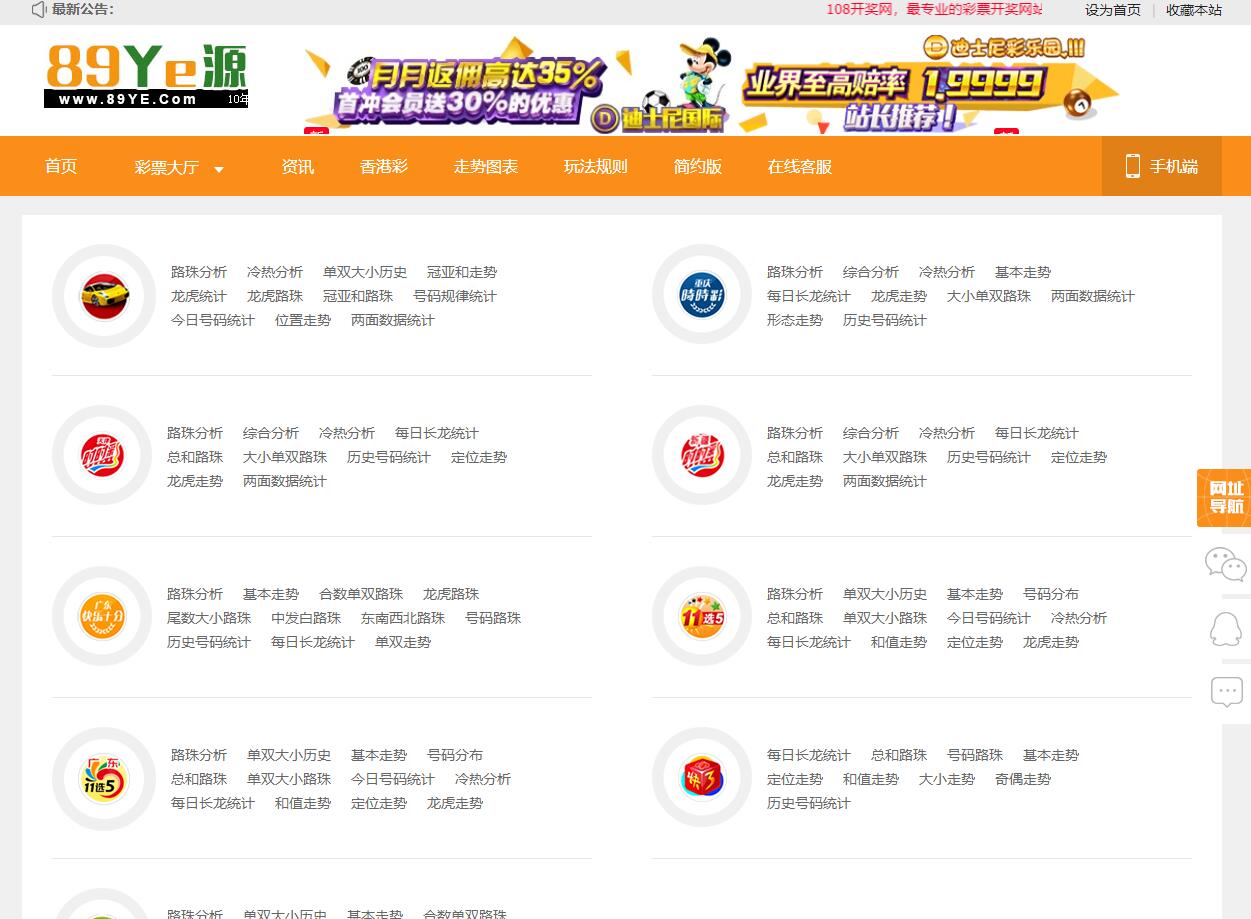Open 奇偶走势 in the 快3 card
Screen dimensions: 1251x919
[1023, 779]
